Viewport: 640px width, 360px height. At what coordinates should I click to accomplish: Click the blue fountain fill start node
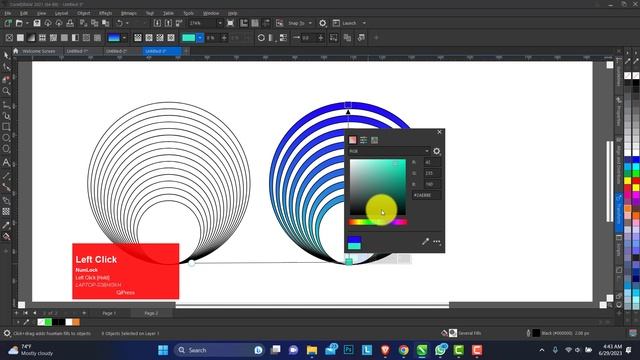pos(348,105)
